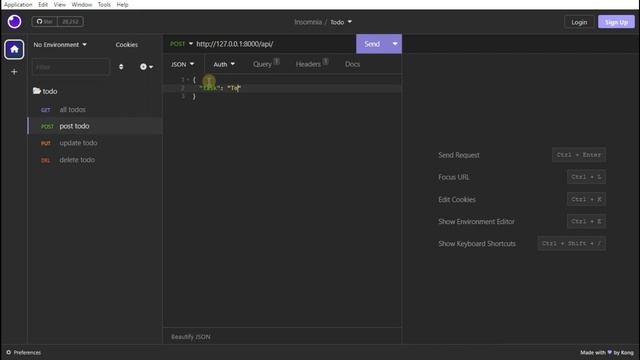The image size is (640, 360).
Task: Select the POST post todo request
Action: pyautogui.click(x=95, y=126)
